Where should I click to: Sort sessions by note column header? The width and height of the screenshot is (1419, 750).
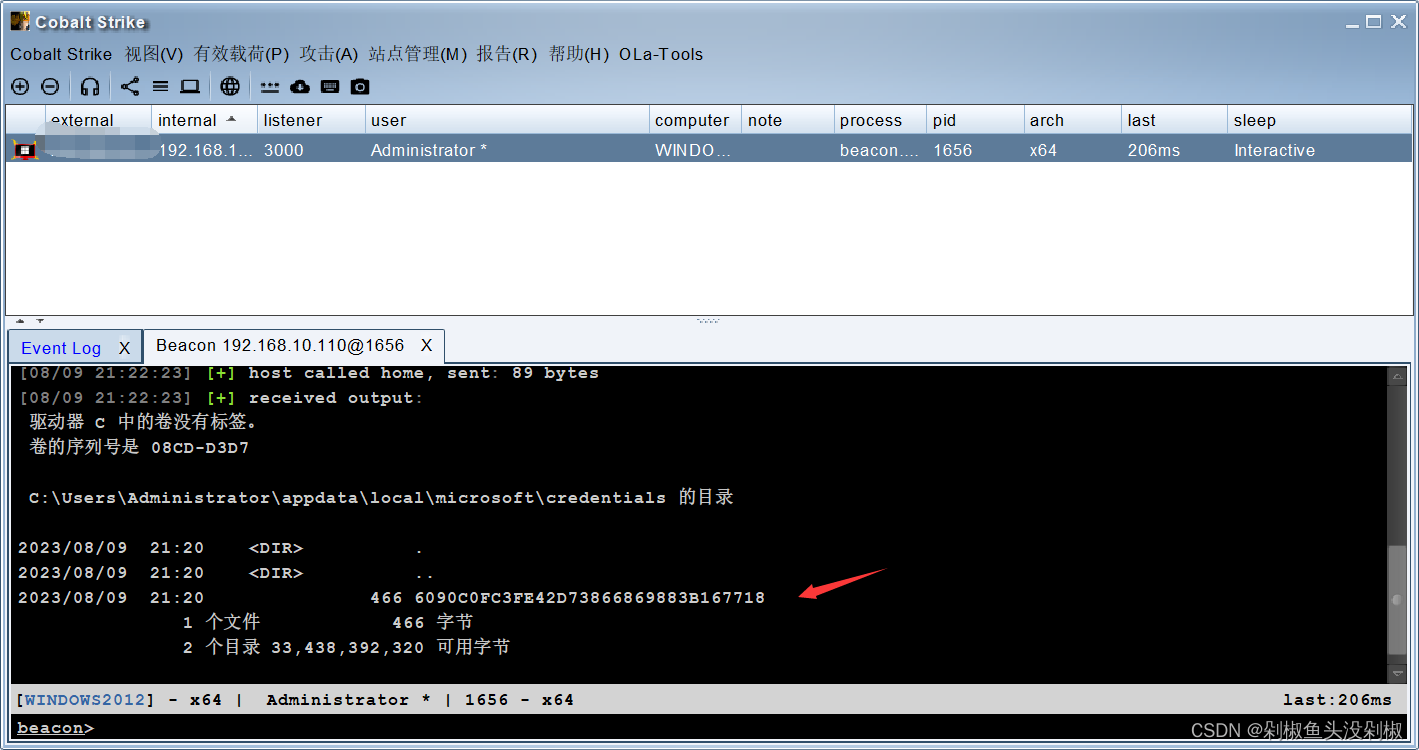point(788,120)
